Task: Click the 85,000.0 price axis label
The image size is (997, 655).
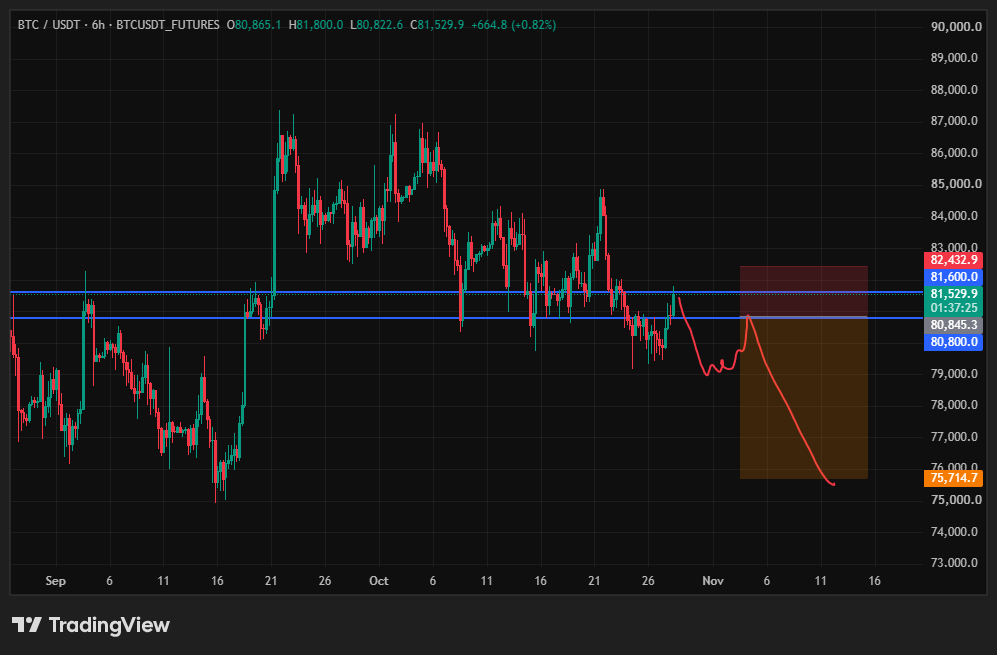Action: pyautogui.click(x=954, y=184)
